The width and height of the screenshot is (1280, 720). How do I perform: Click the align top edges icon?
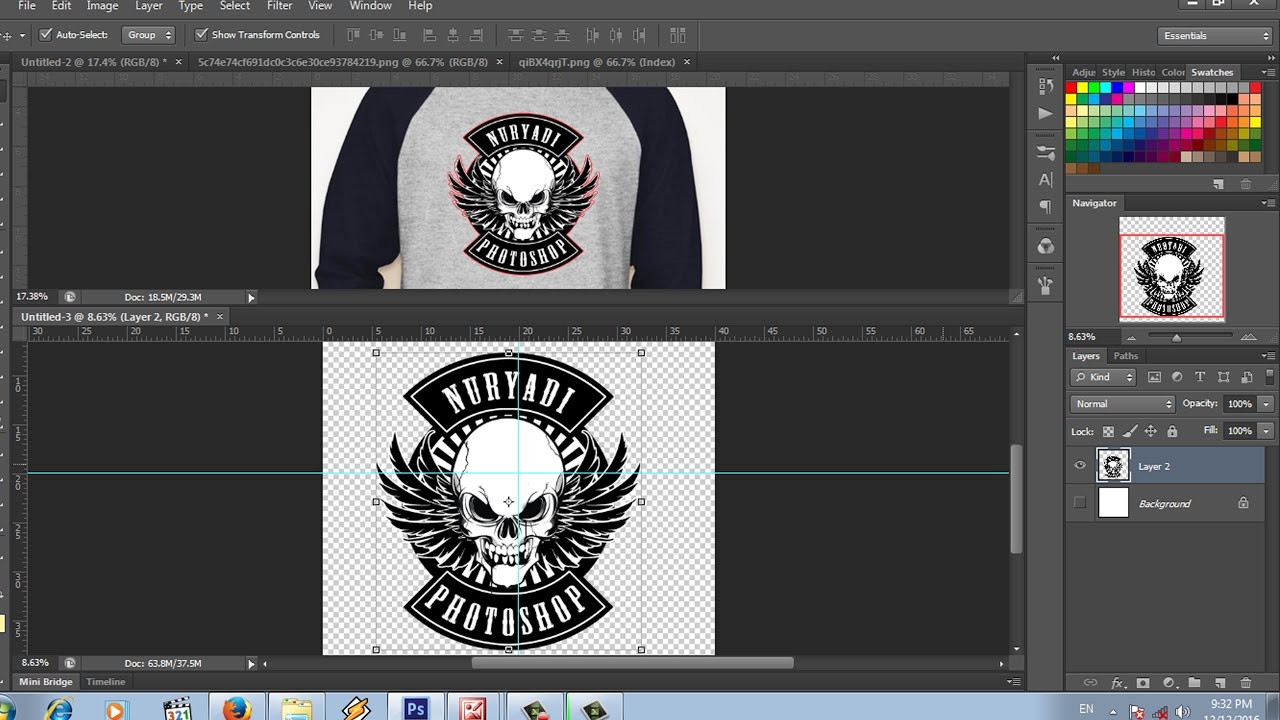353,35
